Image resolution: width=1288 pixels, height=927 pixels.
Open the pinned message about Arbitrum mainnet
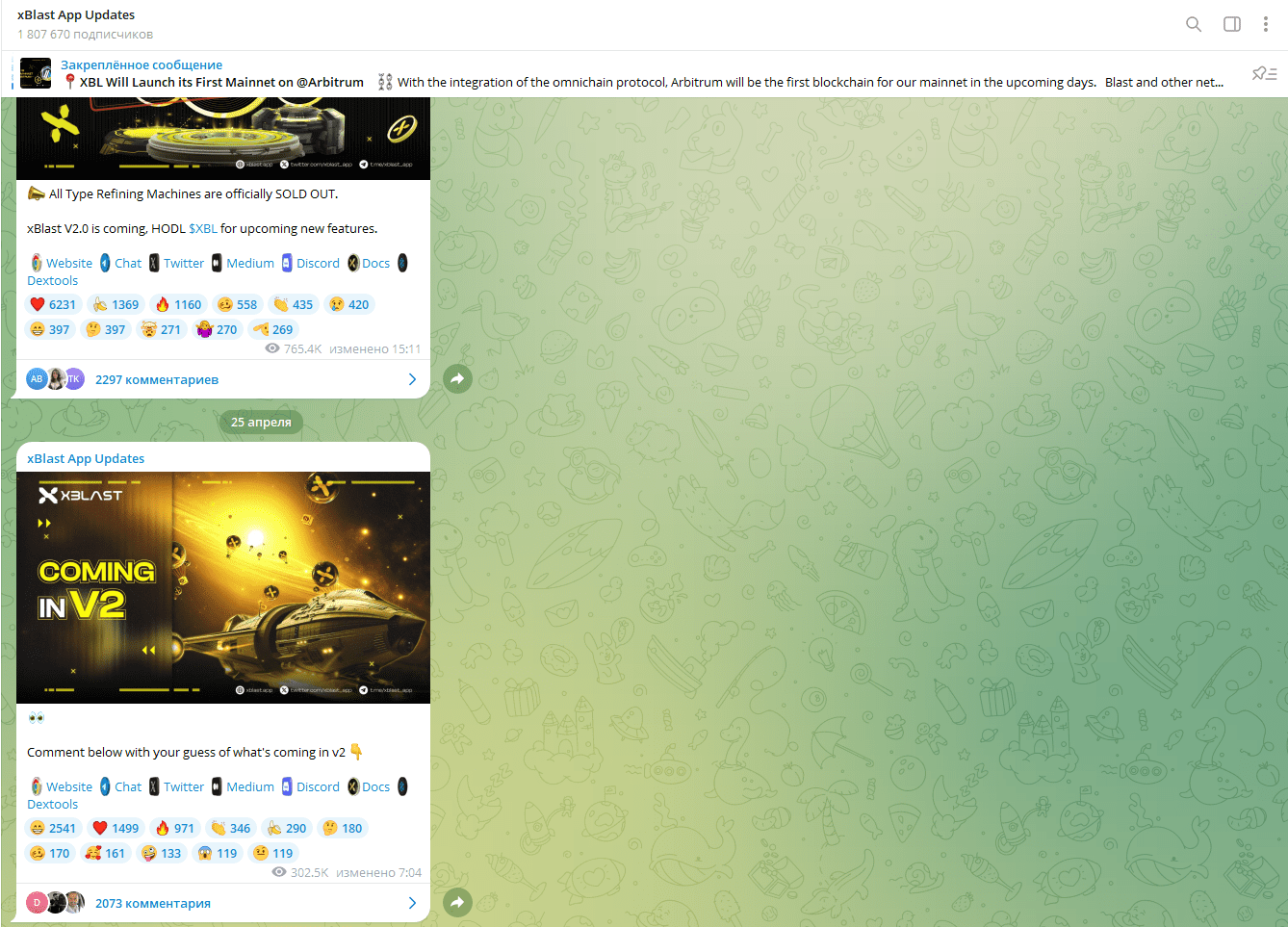[x=643, y=73]
